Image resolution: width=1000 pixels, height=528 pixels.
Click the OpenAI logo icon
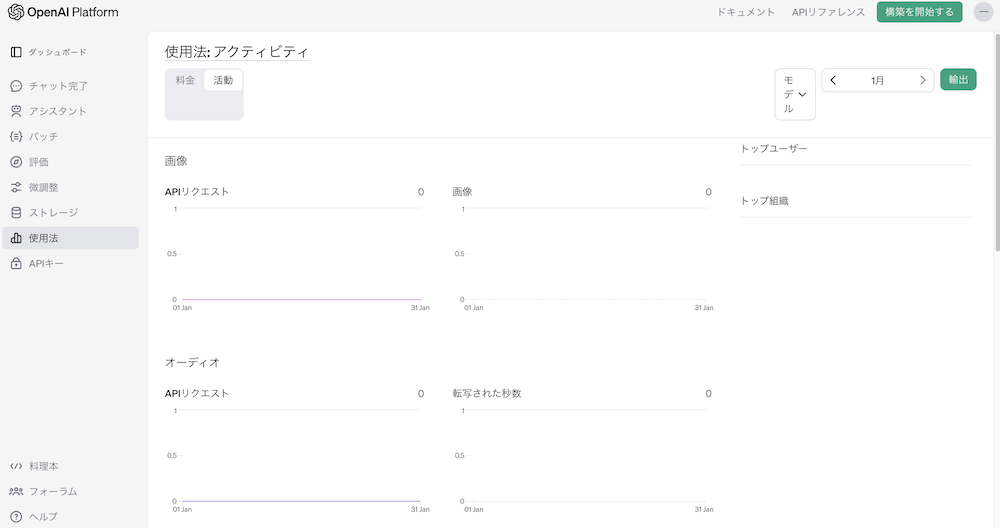coord(15,12)
